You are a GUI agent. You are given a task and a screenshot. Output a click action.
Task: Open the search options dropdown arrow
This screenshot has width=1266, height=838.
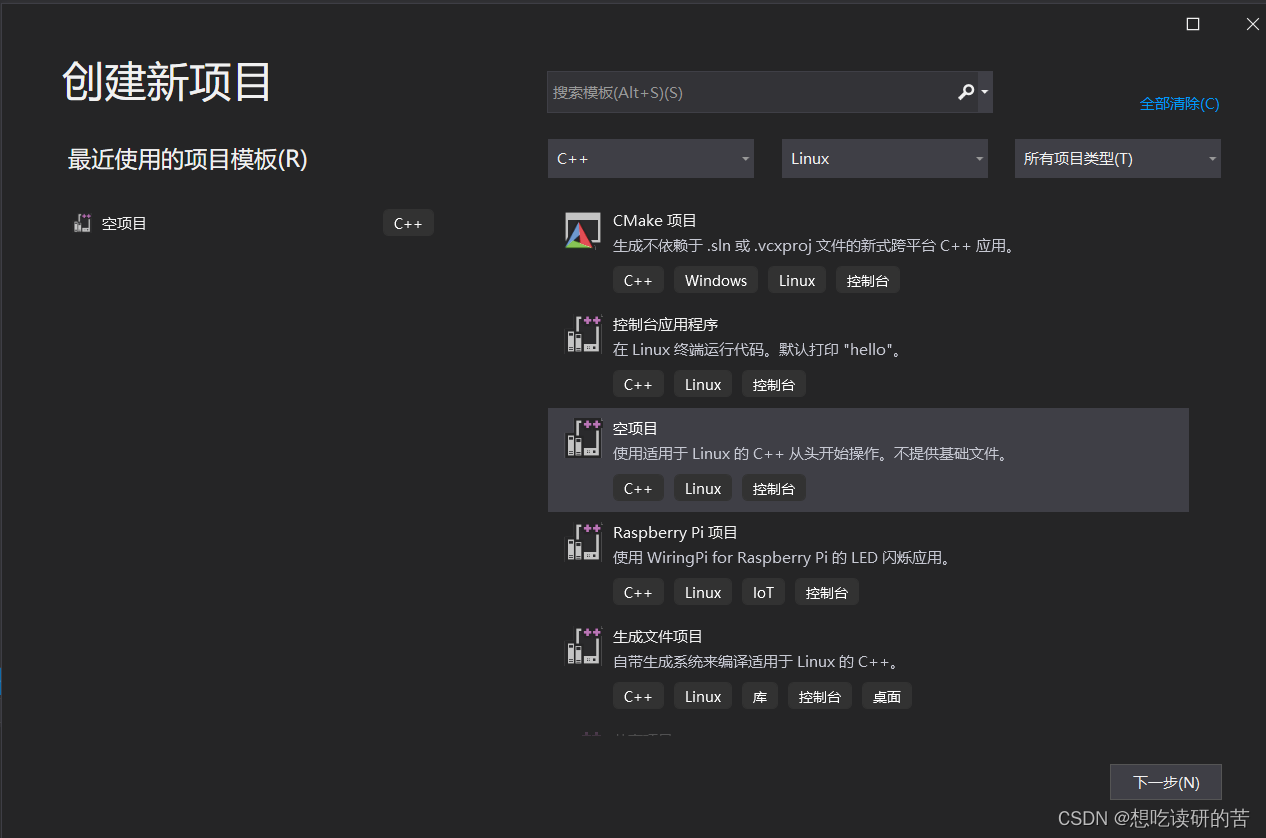984,92
